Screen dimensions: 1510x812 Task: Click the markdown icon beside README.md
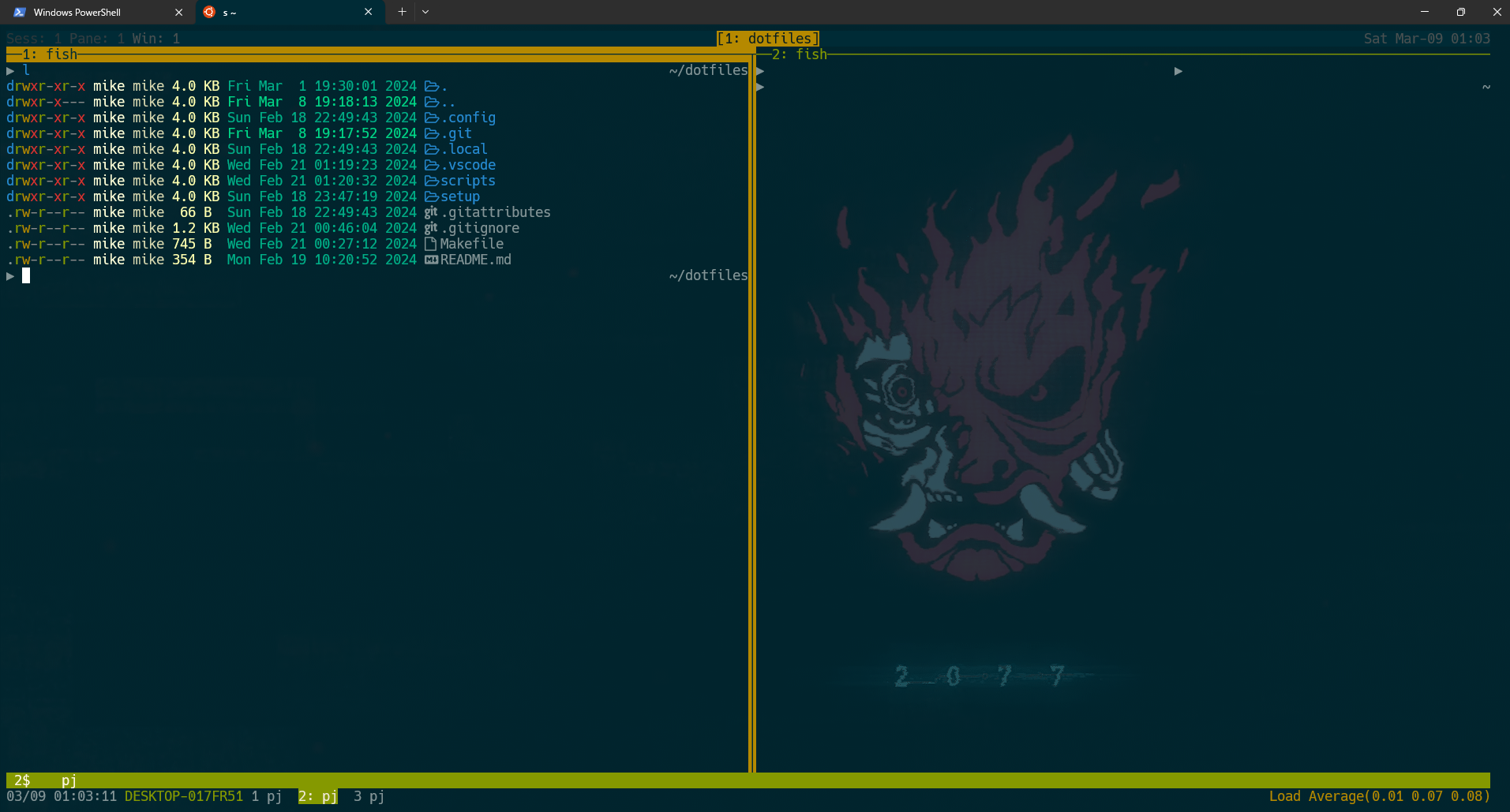[432, 260]
